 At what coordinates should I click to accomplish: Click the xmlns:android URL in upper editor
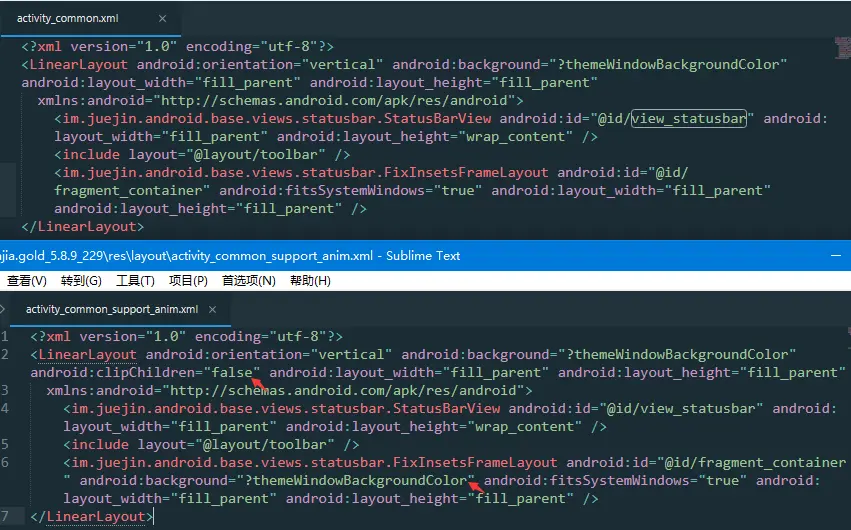click(x=335, y=100)
